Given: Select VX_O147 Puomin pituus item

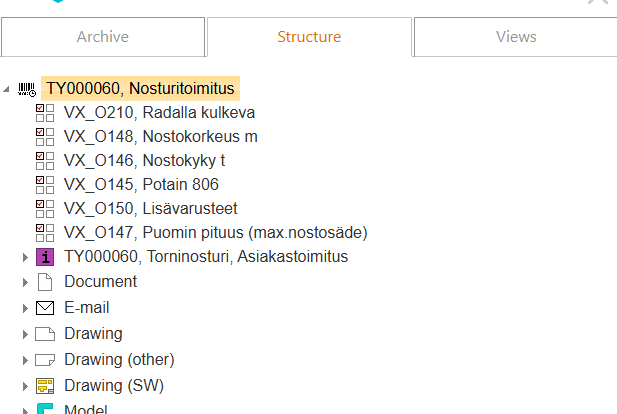Looking at the screenshot, I should click(x=215, y=233).
